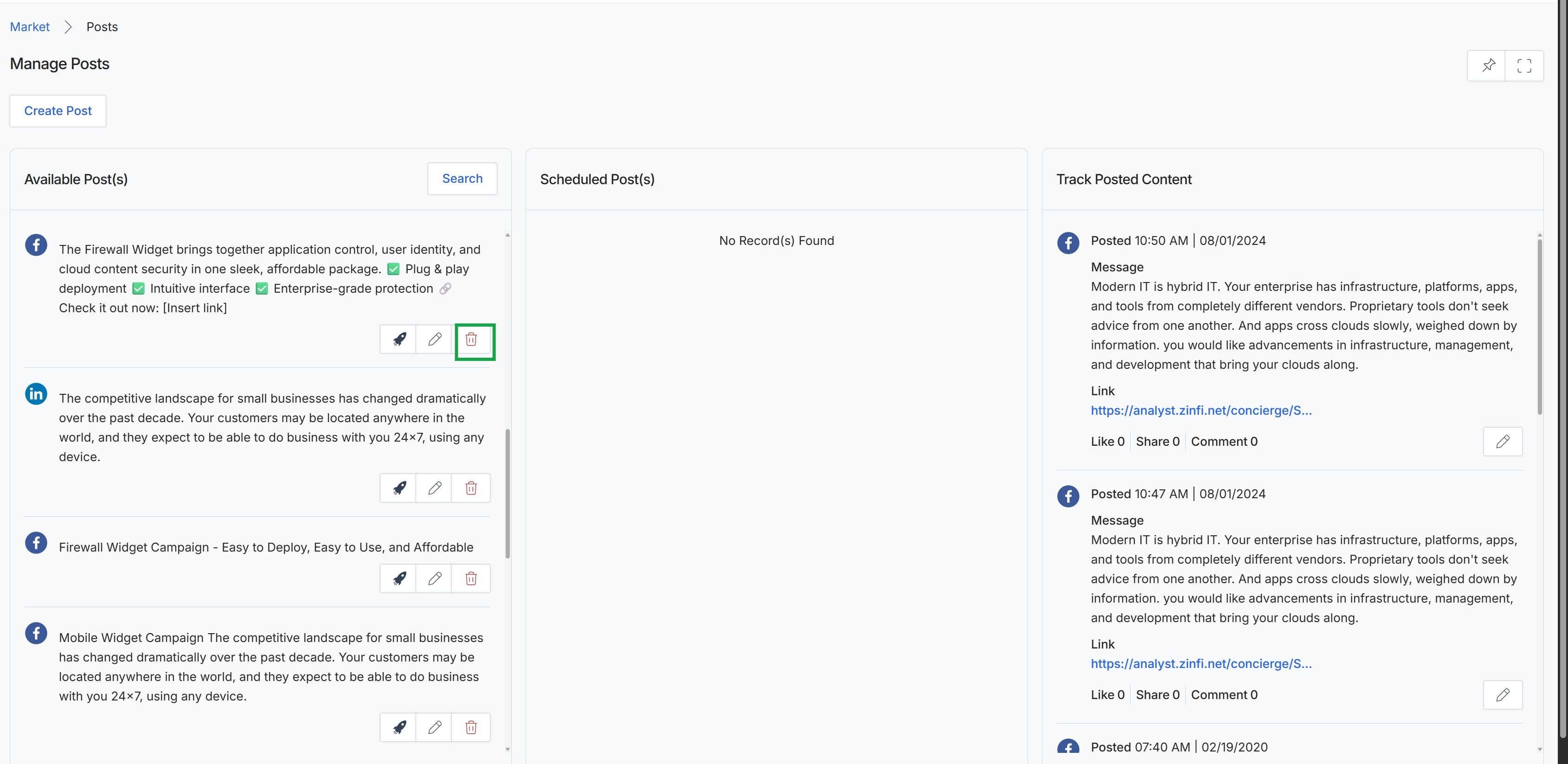Click Facebook icon of Mobile Widget Campaign post
This screenshot has width=1568, height=764.
[x=36, y=633]
